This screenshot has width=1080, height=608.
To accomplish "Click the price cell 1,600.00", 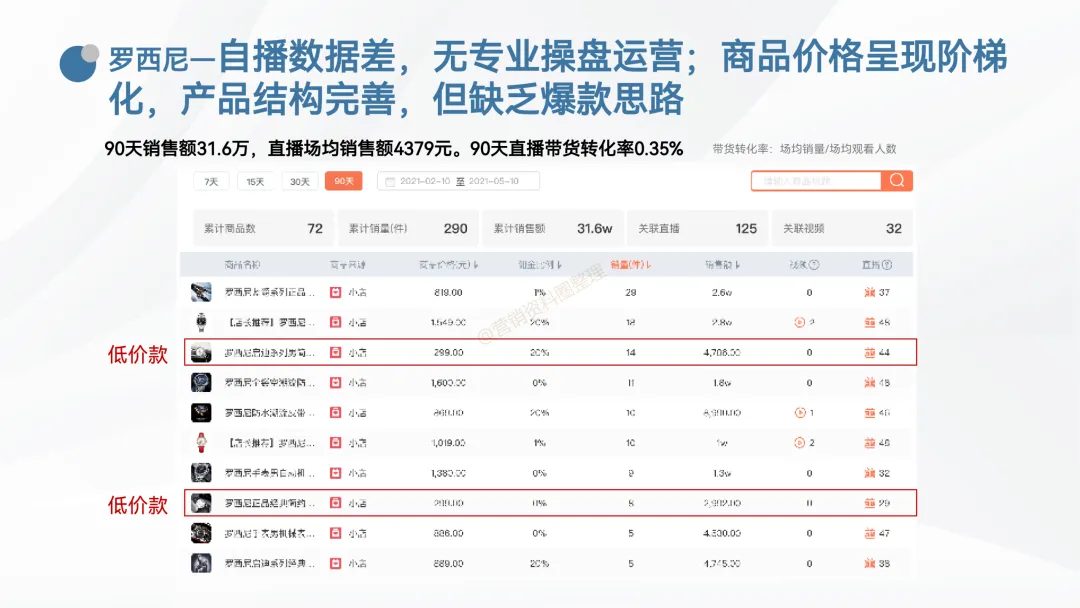I will pos(448,382).
